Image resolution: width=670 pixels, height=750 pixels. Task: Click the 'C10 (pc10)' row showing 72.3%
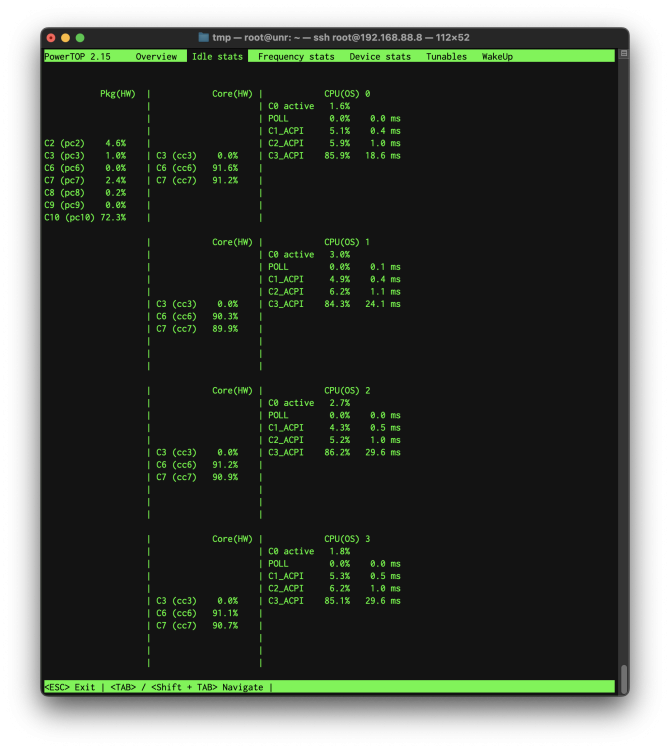pyautogui.click(x=85, y=217)
